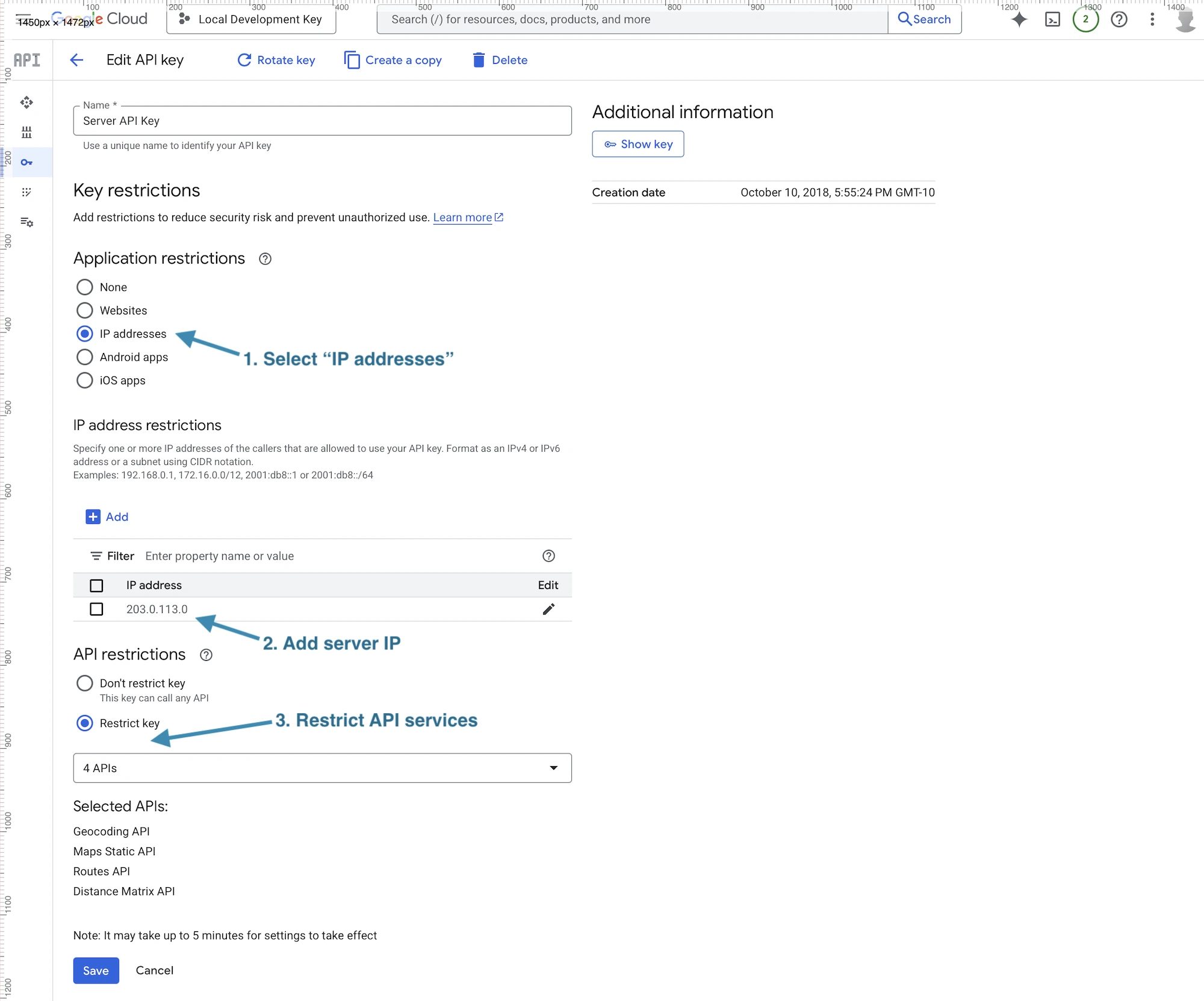Screen dimensions: 1204x1001
Task: Open Gemini sparkle assistant icon
Action: (x=1019, y=19)
